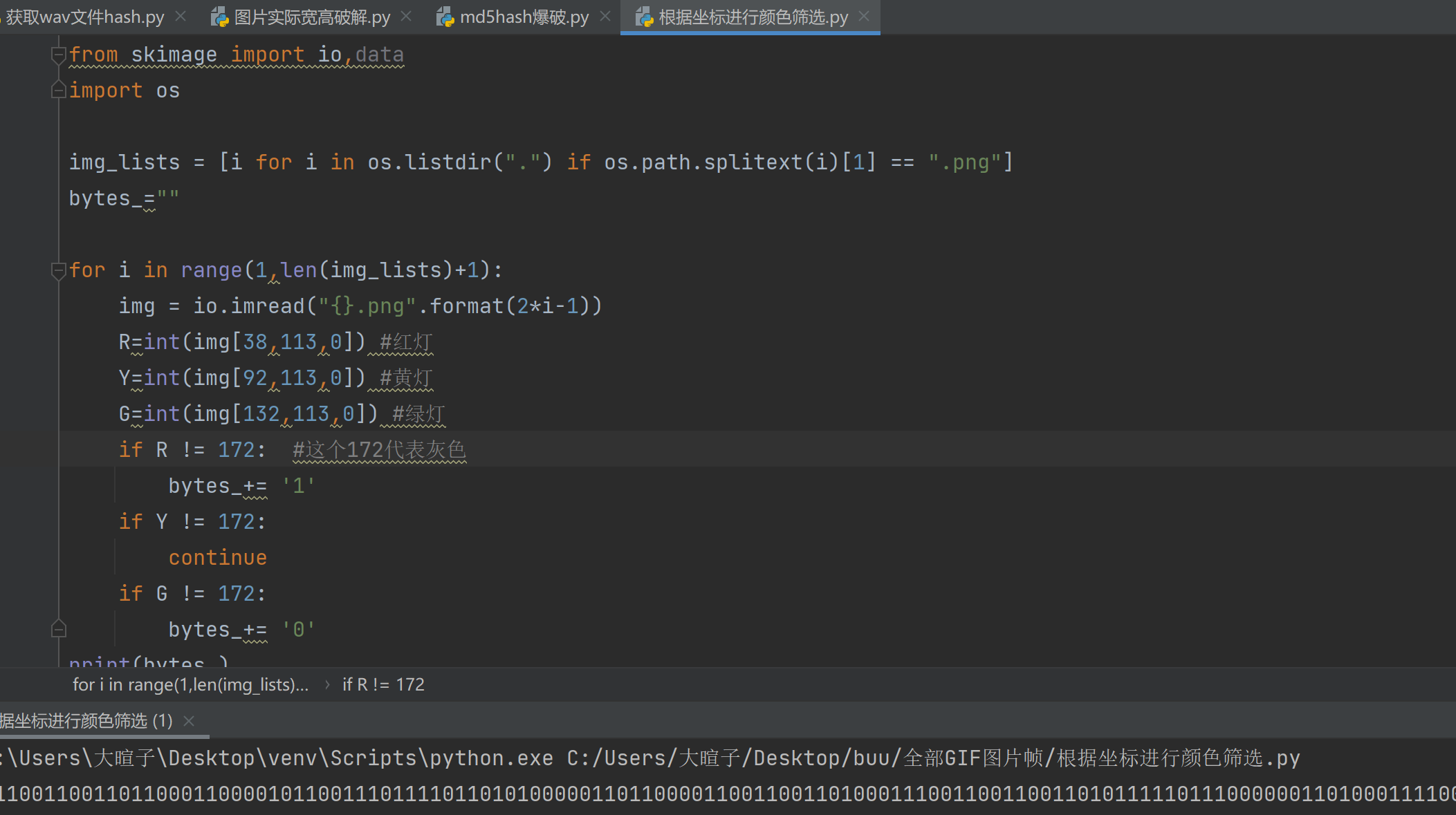
Task: Collapse the import os fold marker
Action: pos(59,91)
